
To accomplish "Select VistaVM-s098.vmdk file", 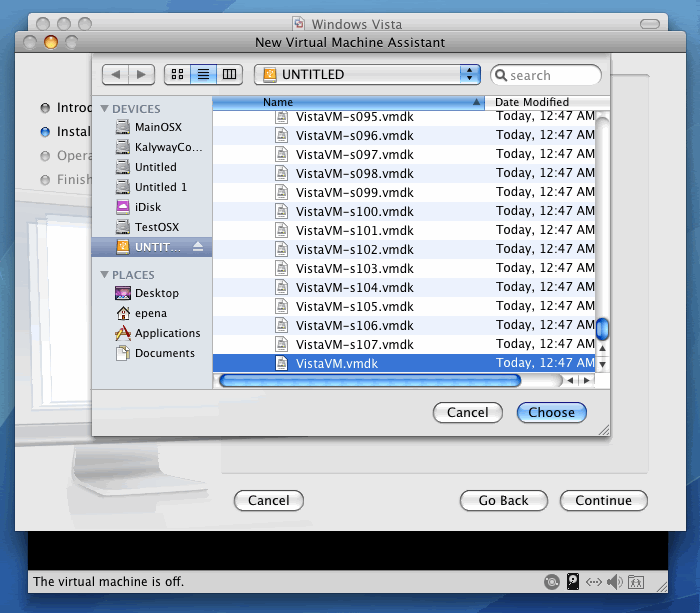I will [x=404, y=173].
